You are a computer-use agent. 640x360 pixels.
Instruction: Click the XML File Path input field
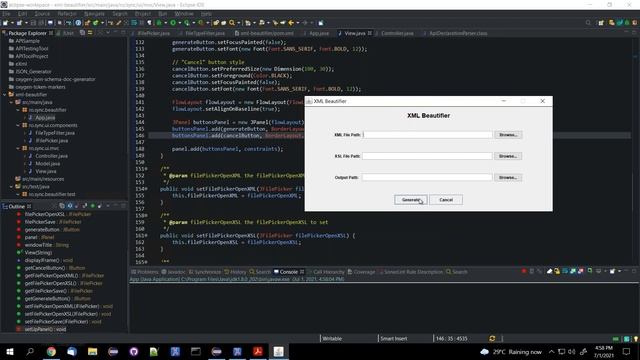point(427,135)
